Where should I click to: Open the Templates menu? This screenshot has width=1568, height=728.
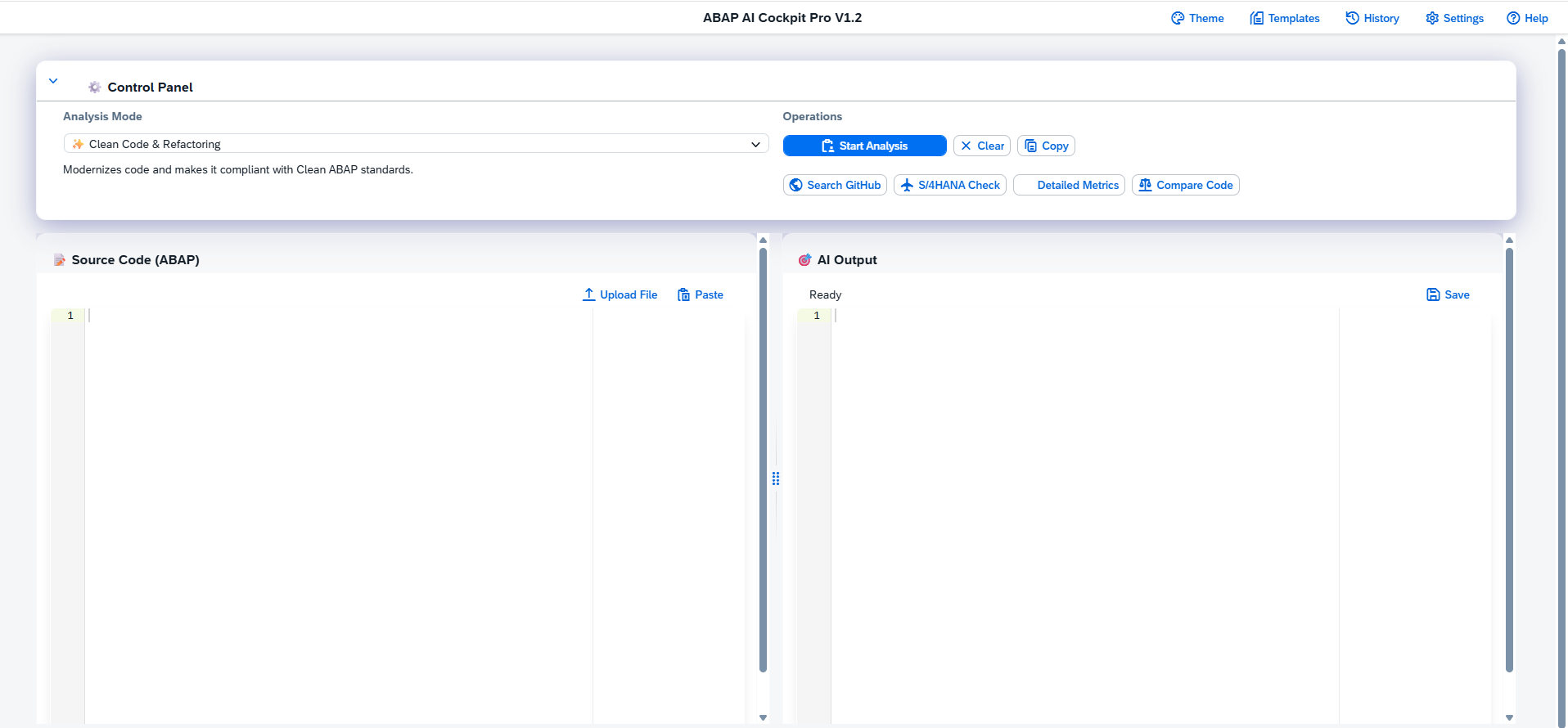point(1285,18)
